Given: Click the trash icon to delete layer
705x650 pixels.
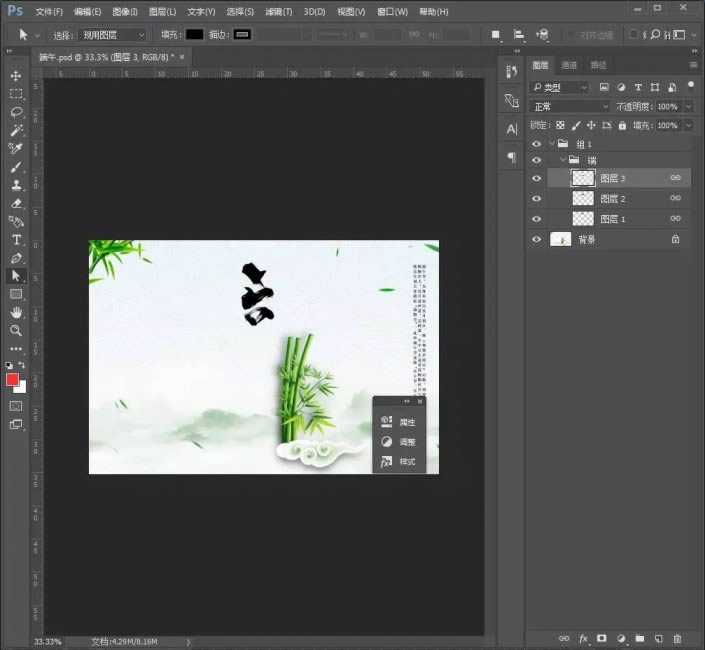Looking at the screenshot, I should [677, 637].
